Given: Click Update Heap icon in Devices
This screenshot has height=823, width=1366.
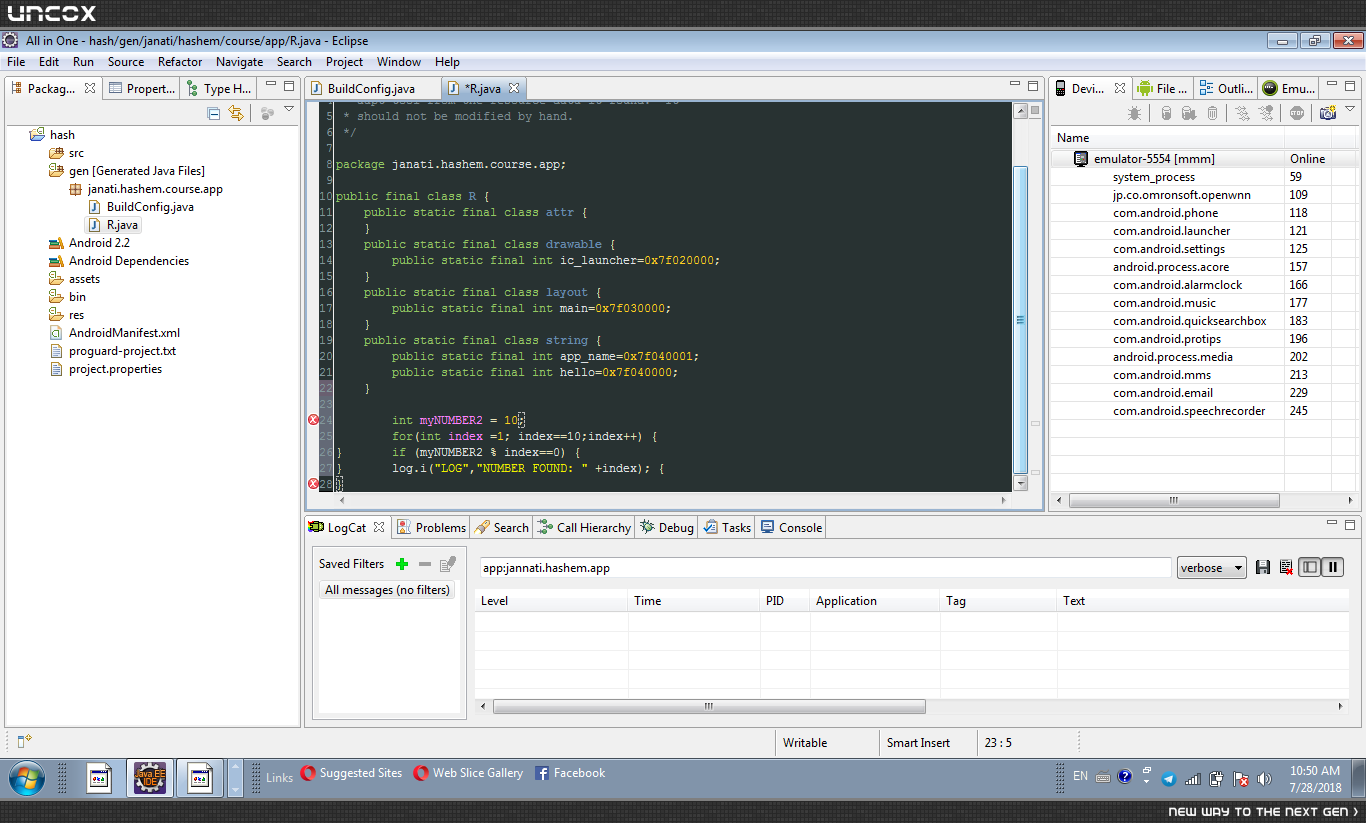Looking at the screenshot, I should tap(1166, 113).
